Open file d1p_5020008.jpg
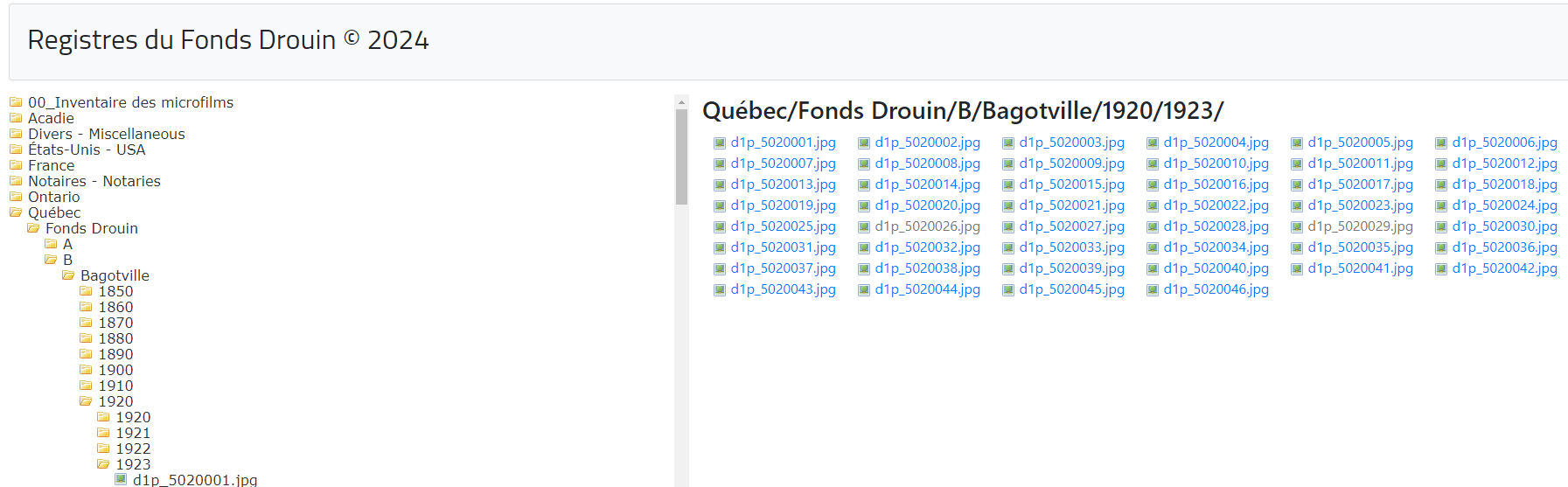Viewport: 1568px width, 487px height. coord(928,163)
